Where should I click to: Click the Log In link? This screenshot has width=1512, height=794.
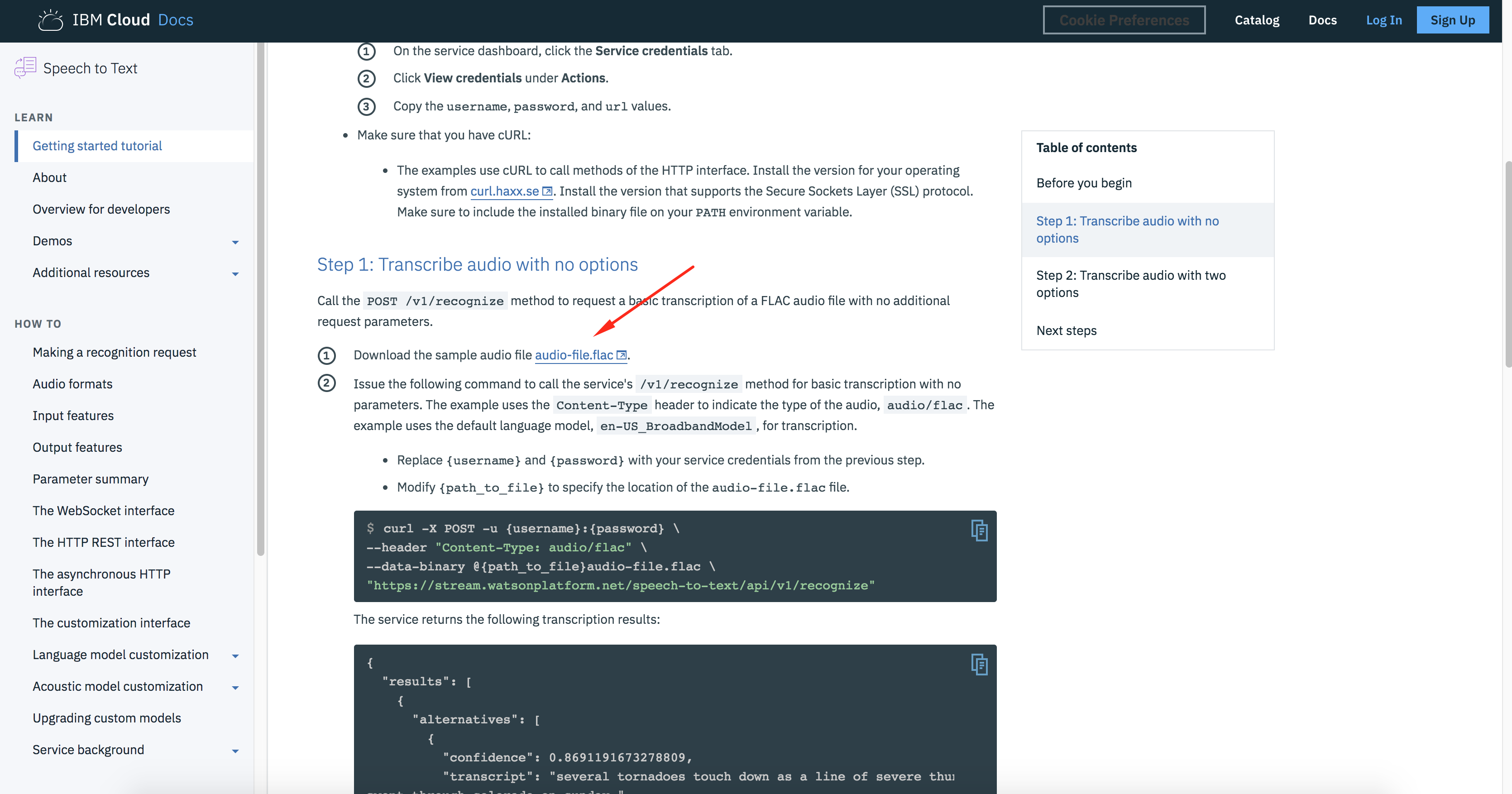[1383, 20]
